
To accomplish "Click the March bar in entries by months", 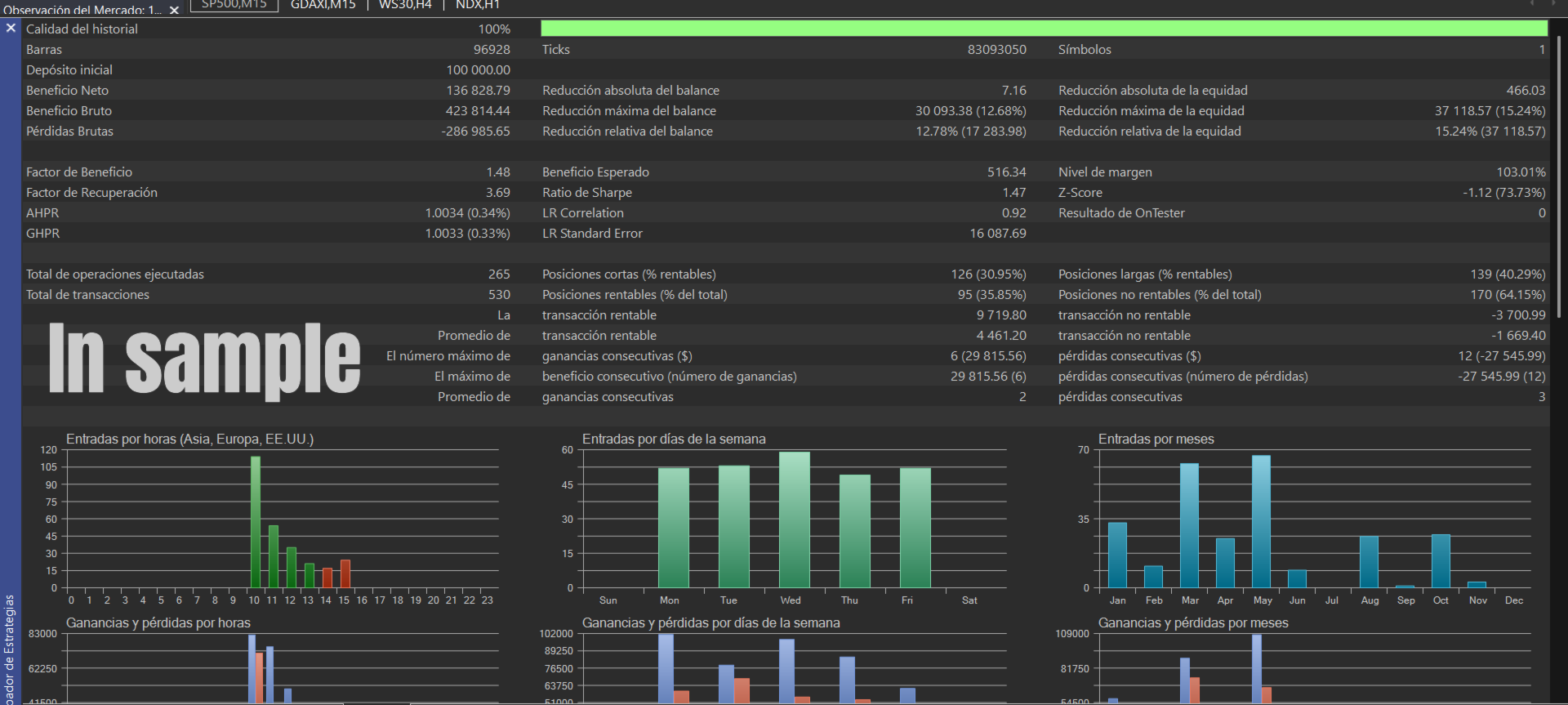I will coord(1189,525).
